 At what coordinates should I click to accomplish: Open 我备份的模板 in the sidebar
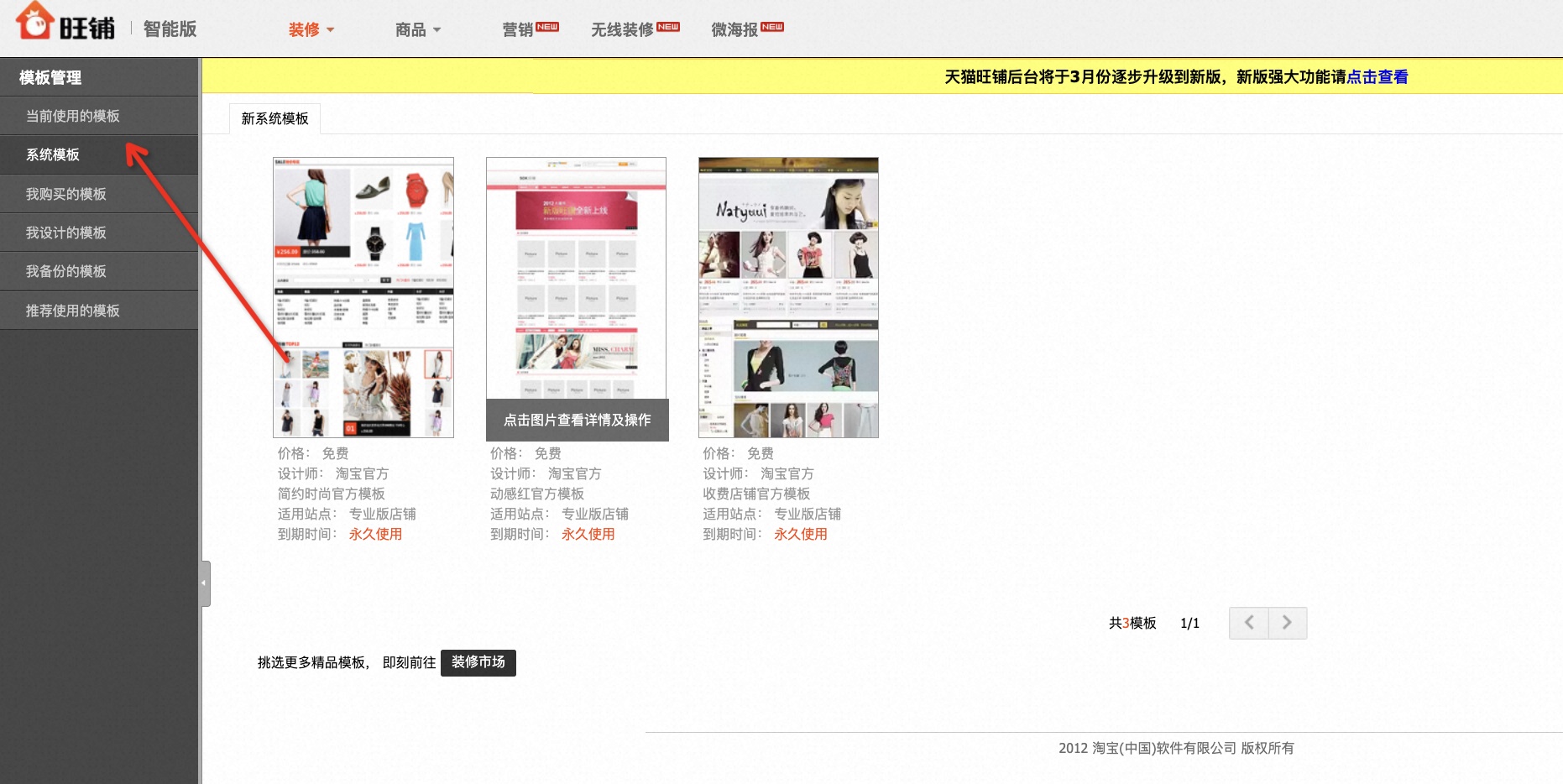point(99,271)
